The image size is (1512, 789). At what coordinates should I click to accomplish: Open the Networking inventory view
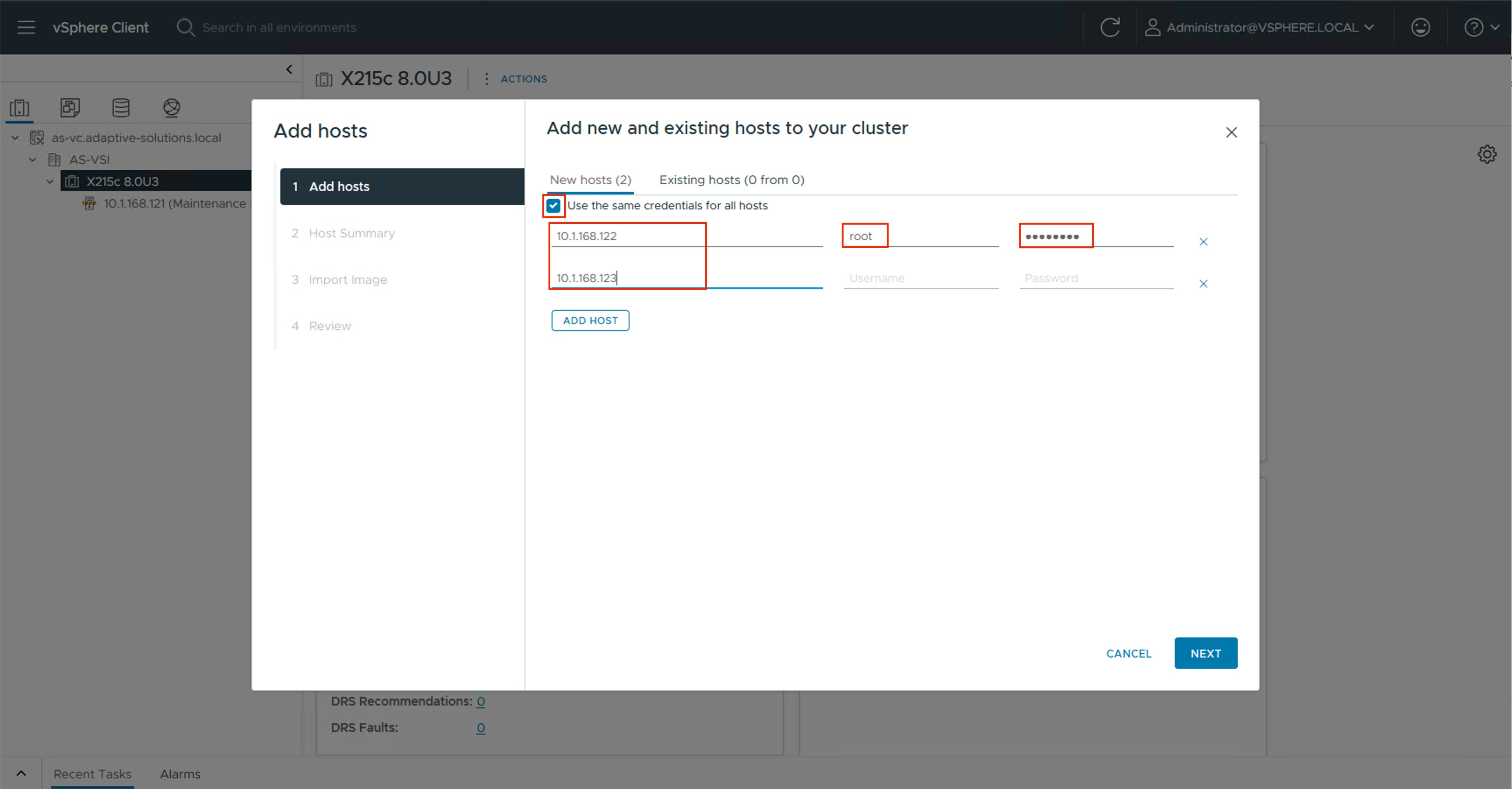(171, 107)
